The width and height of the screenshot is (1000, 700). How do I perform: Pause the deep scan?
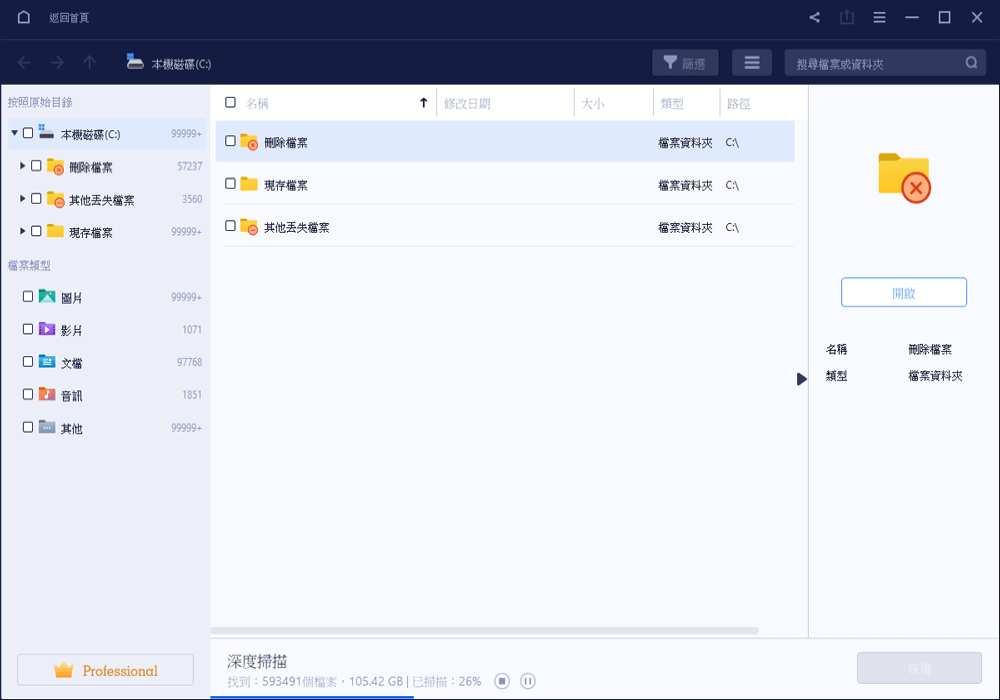pos(527,682)
